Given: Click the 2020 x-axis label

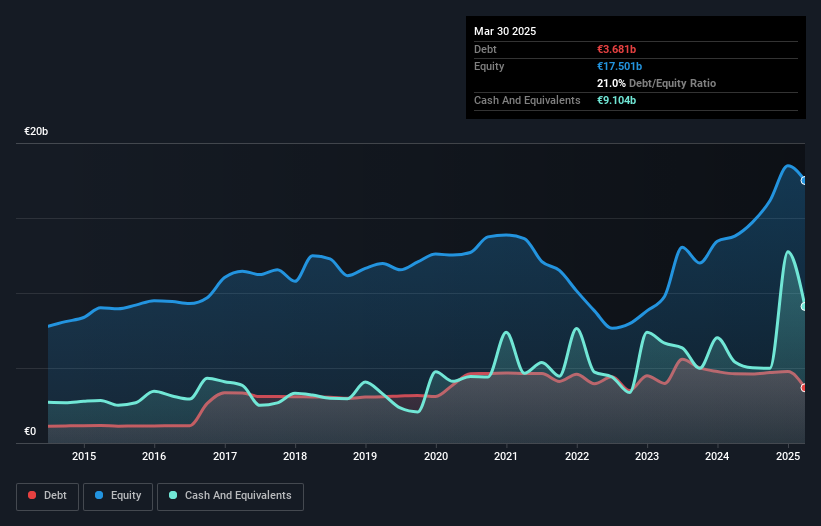Looking at the screenshot, I should [x=436, y=456].
